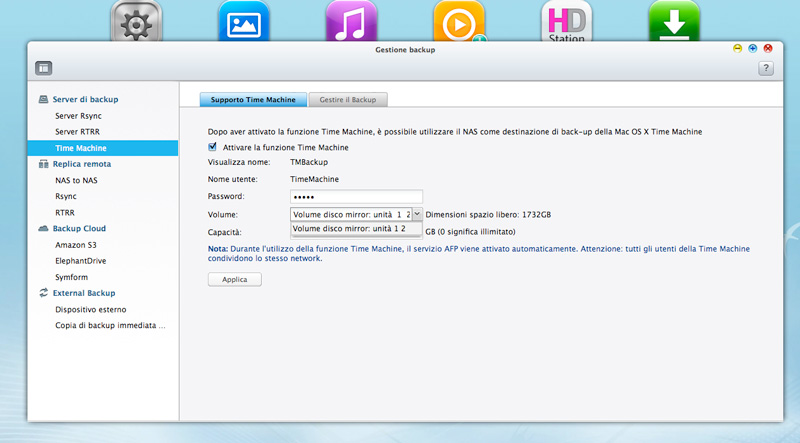800x443 pixels.
Task: Click the Applica button
Action: coord(234,280)
